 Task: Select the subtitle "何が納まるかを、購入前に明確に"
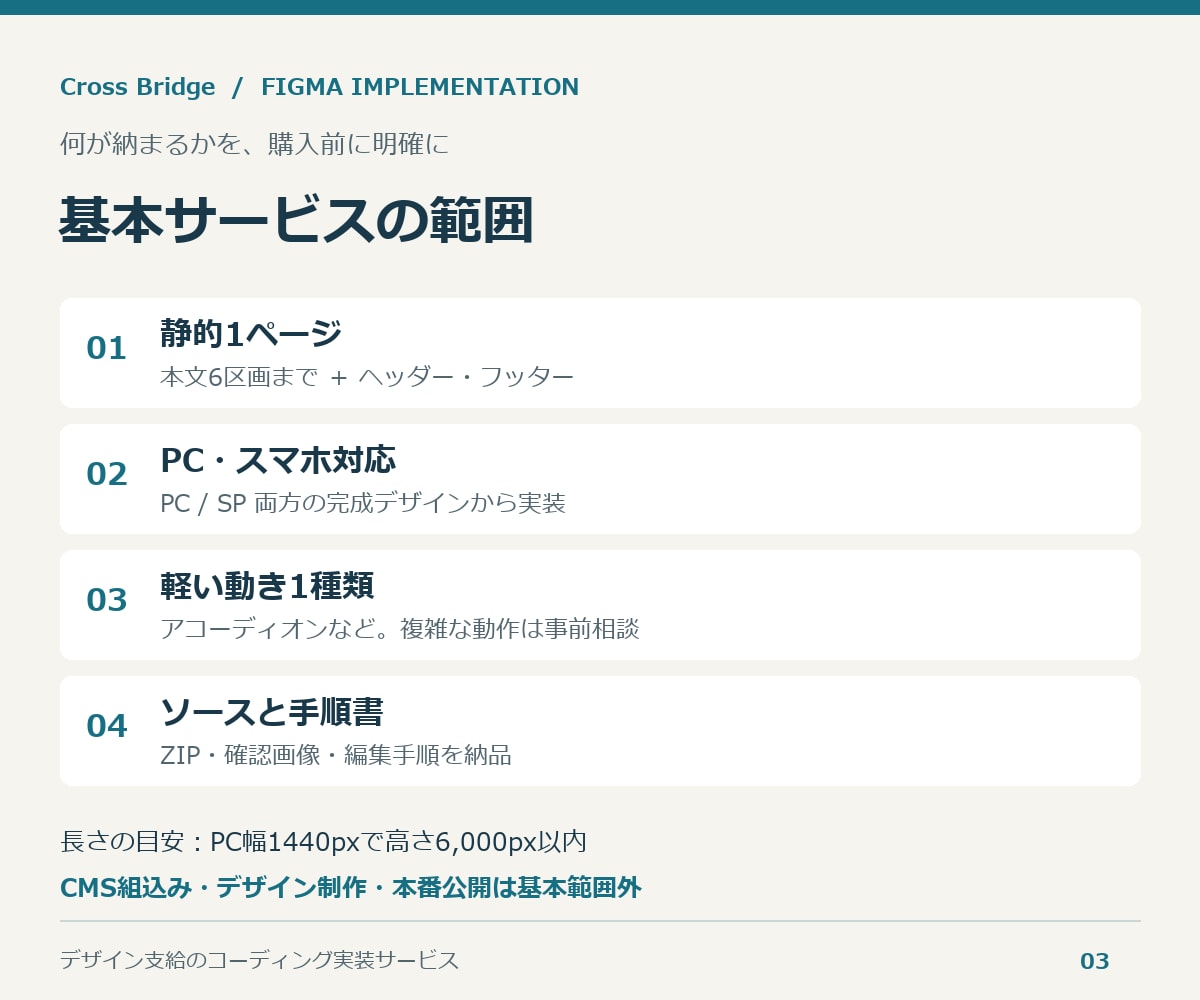[255, 144]
